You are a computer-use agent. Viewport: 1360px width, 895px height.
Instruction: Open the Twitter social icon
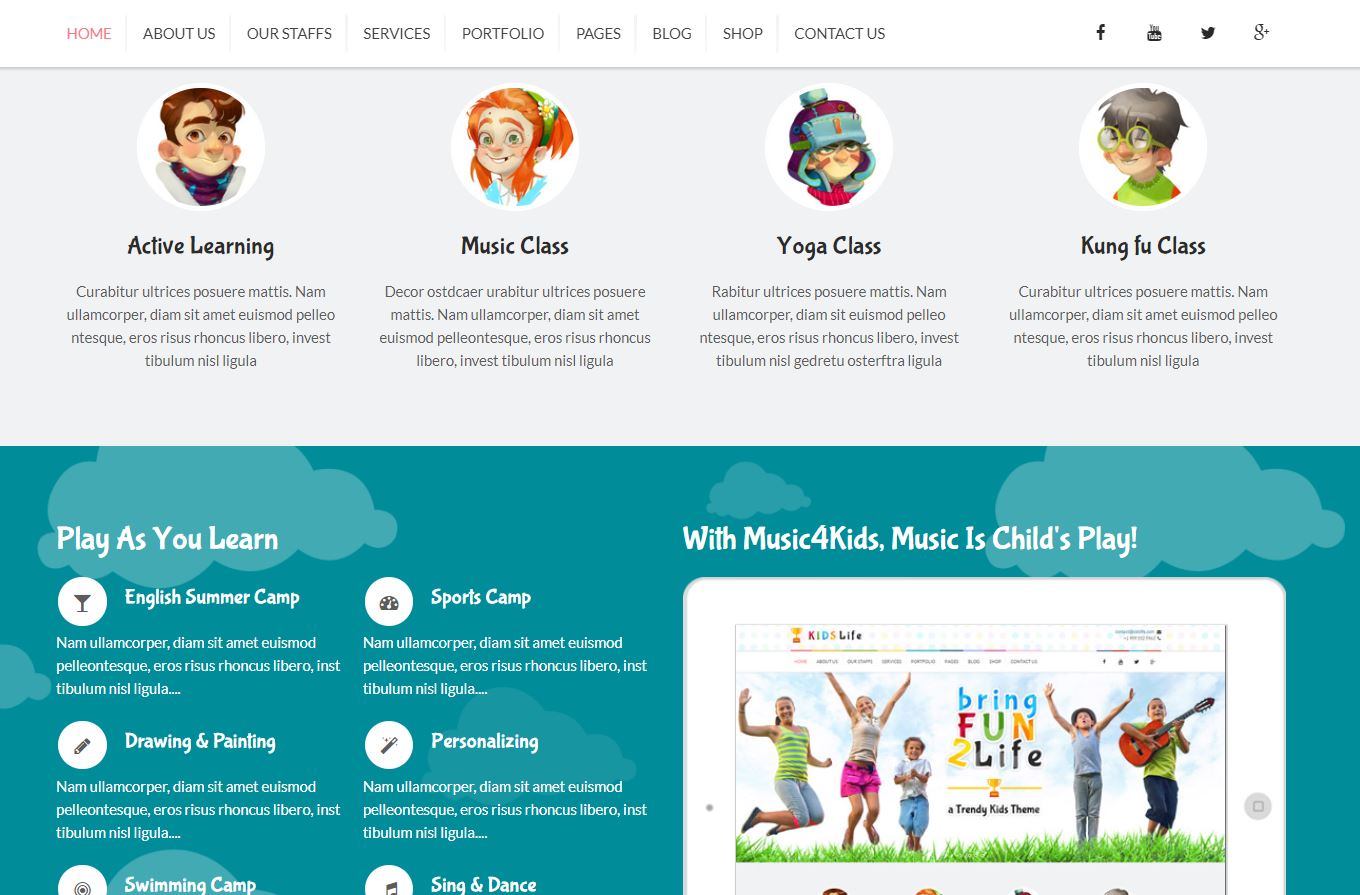pyautogui.click(x=1208, y=33)
